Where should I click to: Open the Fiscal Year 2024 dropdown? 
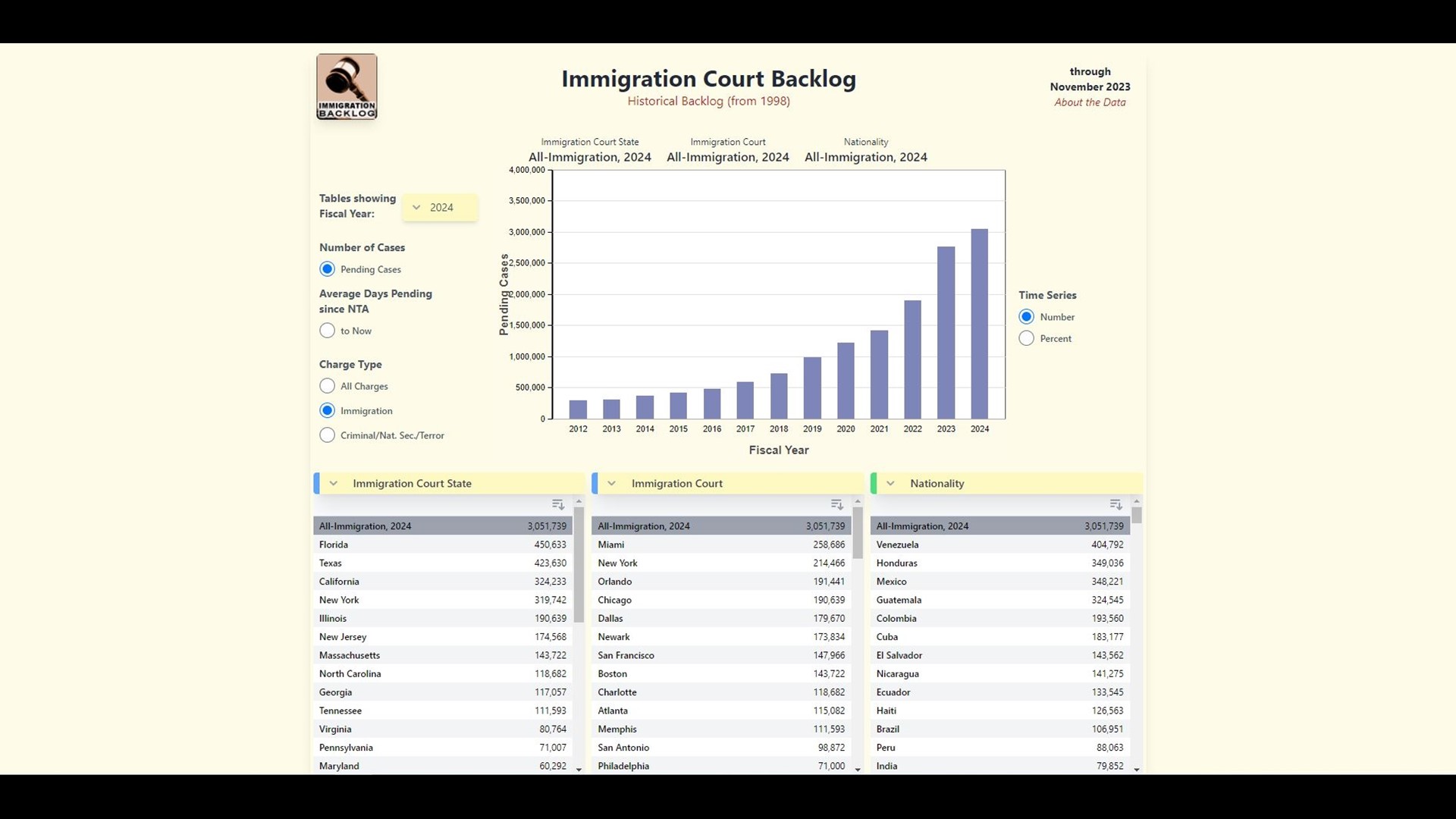coord(440,207)
